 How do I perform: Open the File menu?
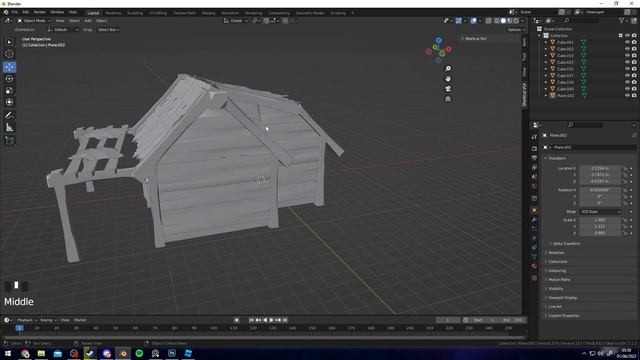[15, 12]
